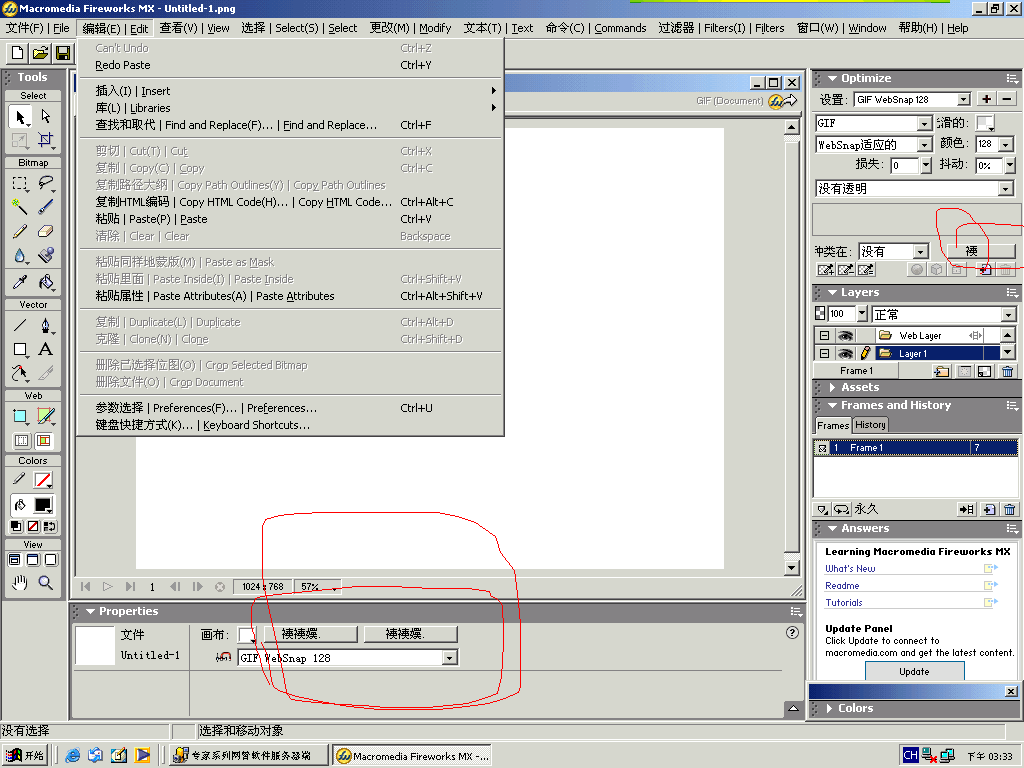Hide the Web Layer with eye icon
The image size is (1024, 768).
point(845,336)
